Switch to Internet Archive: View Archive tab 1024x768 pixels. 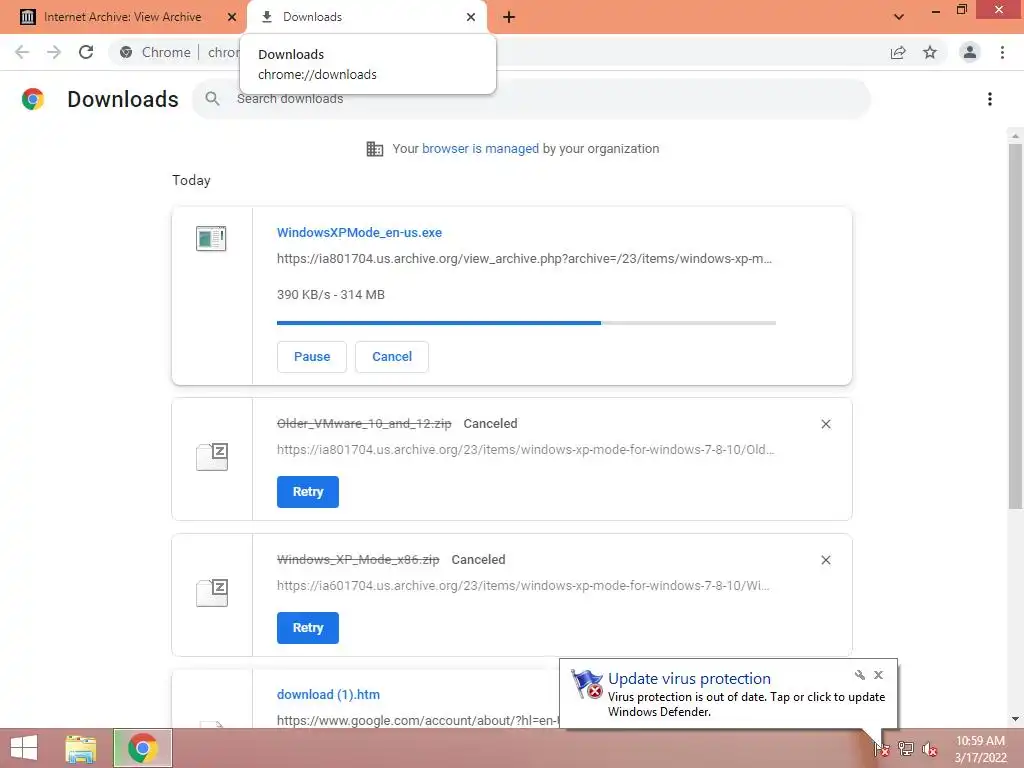tap(122, 17)
